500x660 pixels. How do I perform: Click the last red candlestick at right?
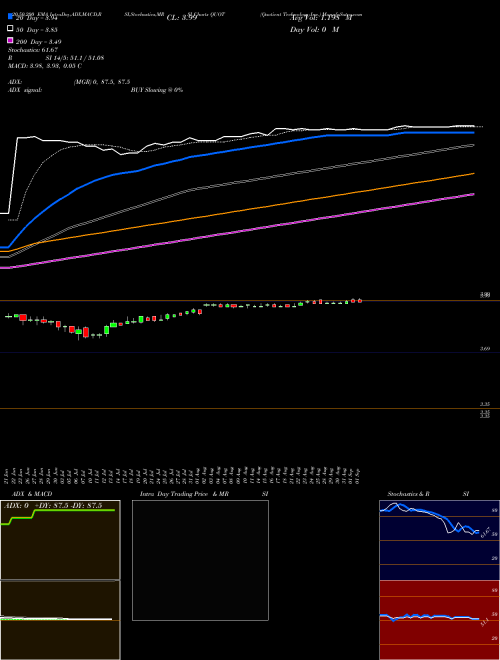pos(360,301)
